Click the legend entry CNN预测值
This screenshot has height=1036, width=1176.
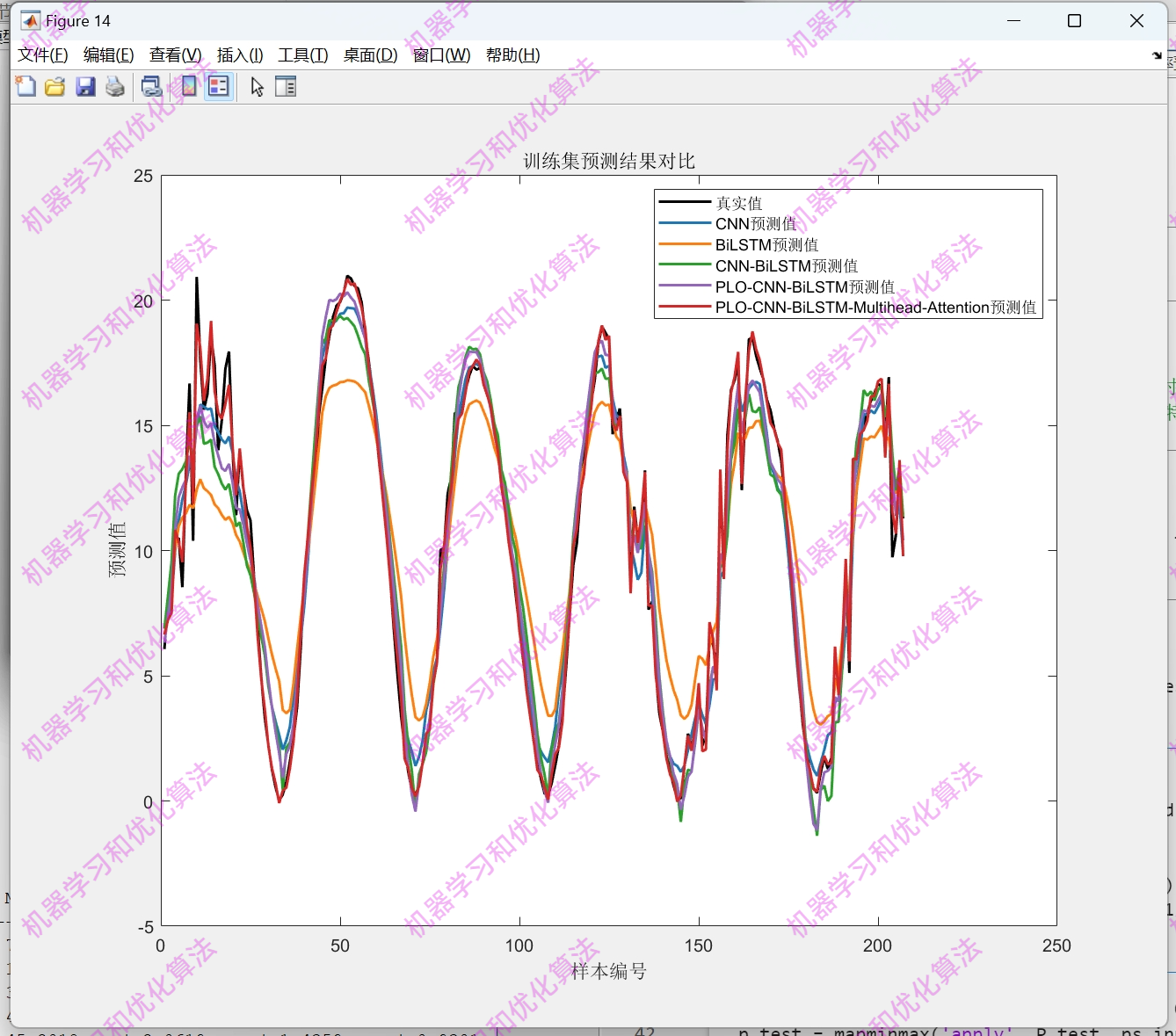tap(756, 224)
